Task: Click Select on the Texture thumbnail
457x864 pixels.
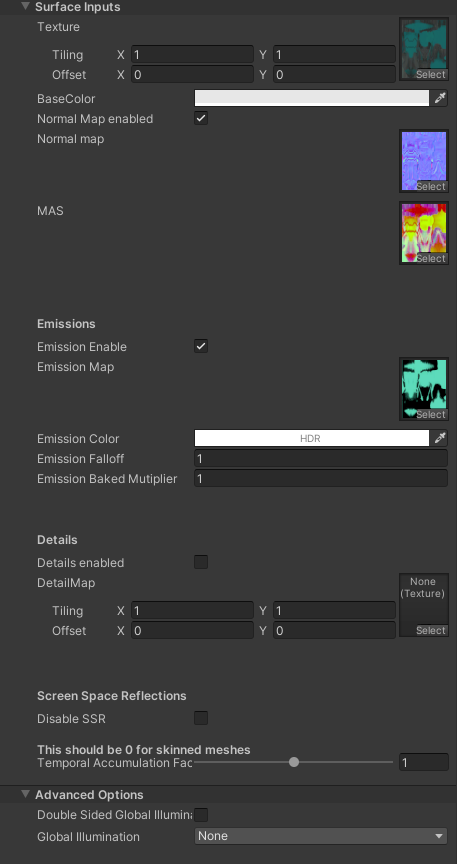Action: 431,75
